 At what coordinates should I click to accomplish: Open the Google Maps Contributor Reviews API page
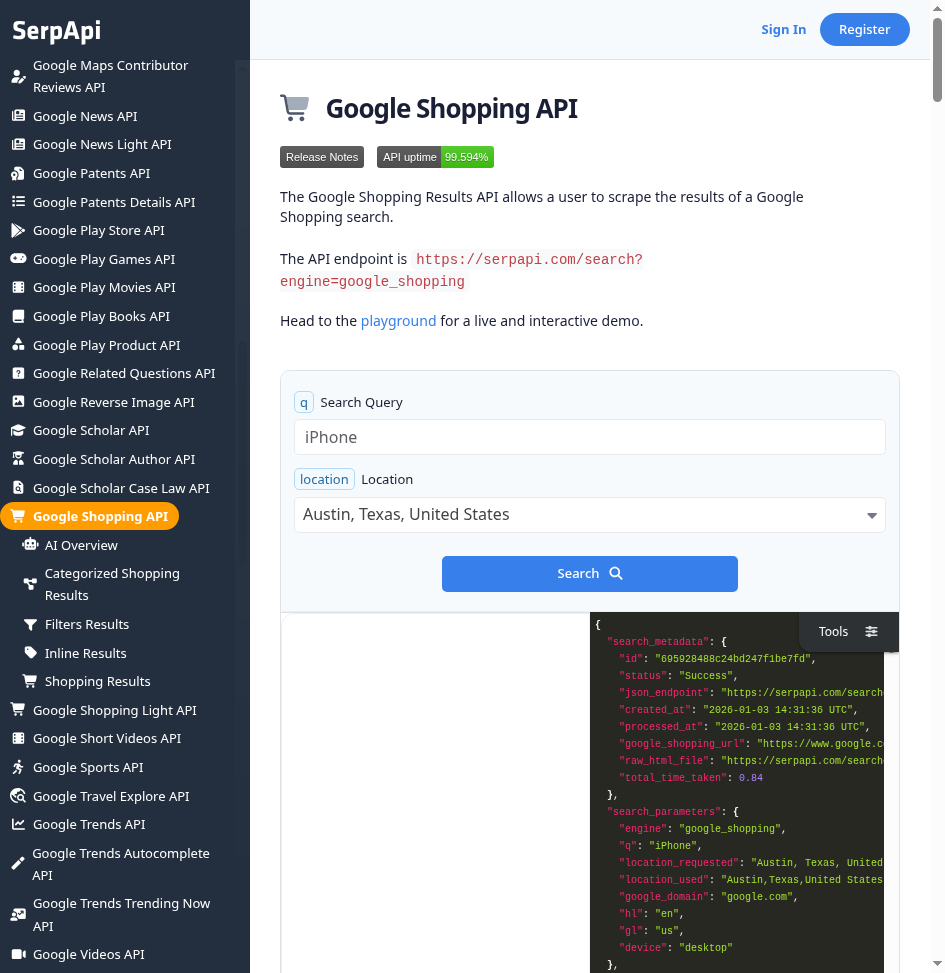(x=110, y=76)
